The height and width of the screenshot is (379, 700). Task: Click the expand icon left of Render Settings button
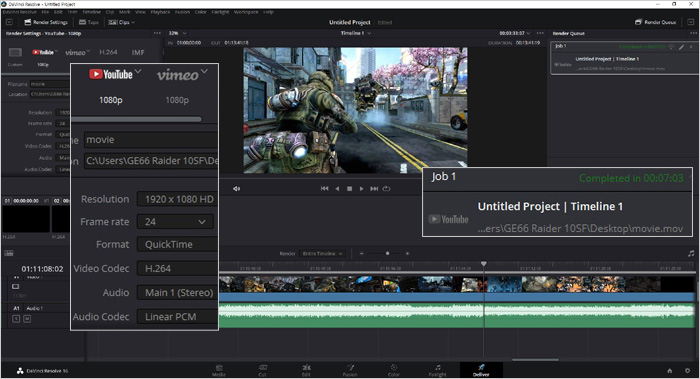tap(9, 22)
